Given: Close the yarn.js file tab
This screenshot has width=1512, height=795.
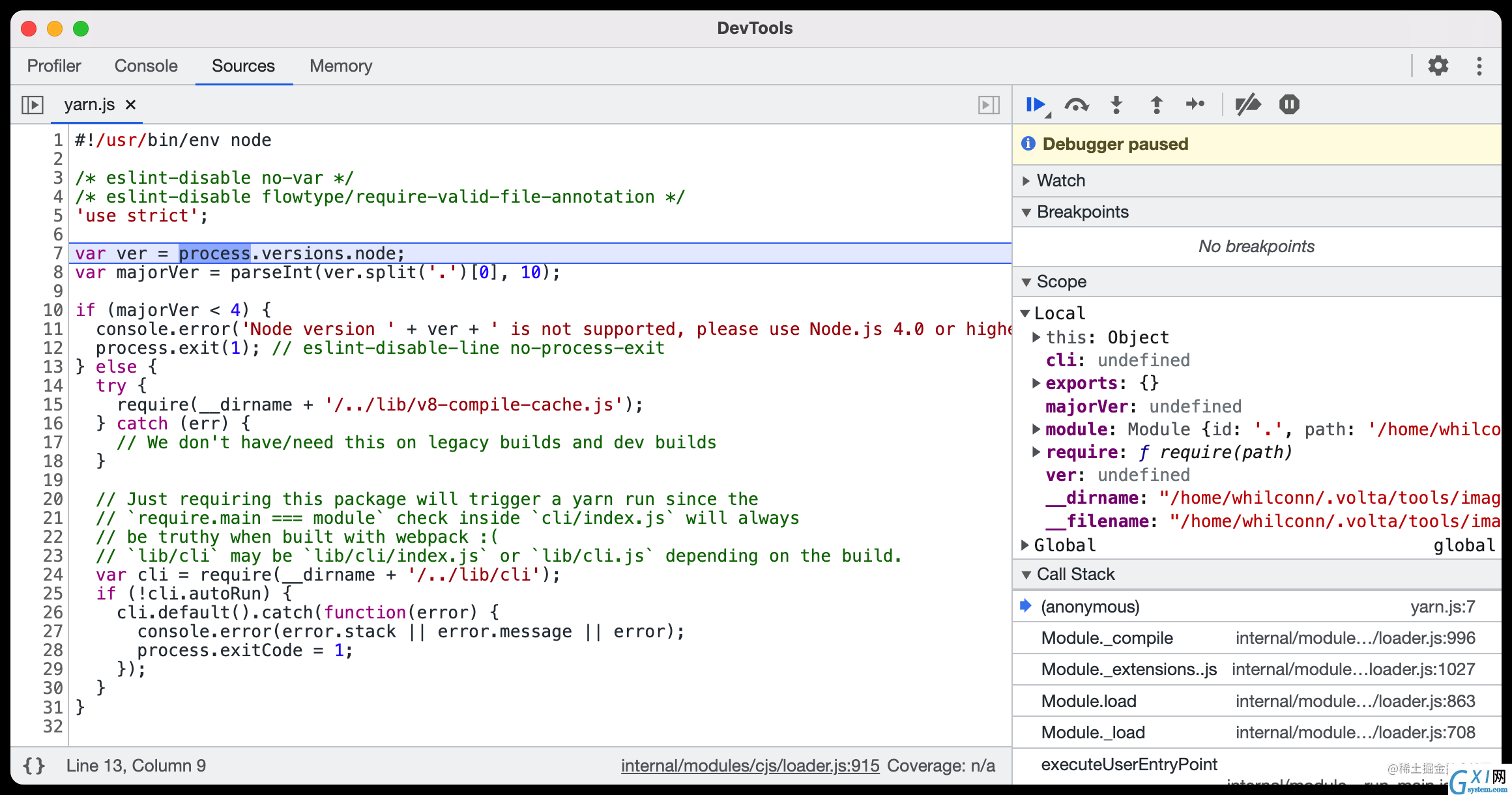Looking at the screenshot, I should coord(130,104).
